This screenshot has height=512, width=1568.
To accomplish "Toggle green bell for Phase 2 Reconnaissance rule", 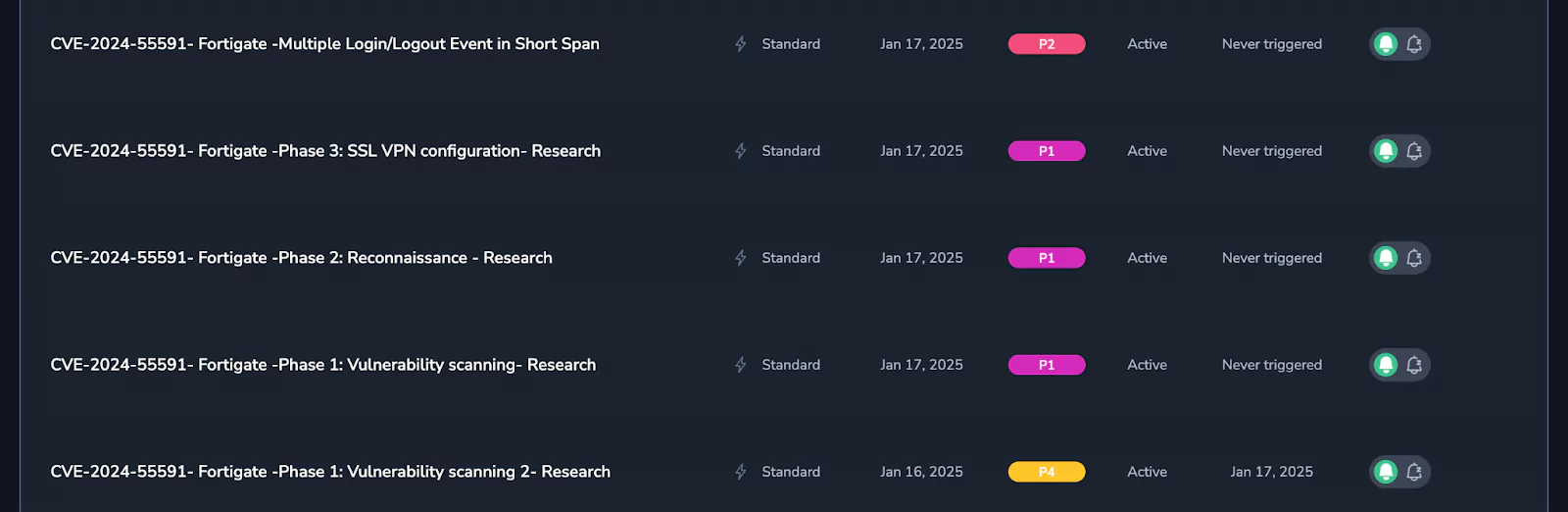I will click(x=1386, y=258).
